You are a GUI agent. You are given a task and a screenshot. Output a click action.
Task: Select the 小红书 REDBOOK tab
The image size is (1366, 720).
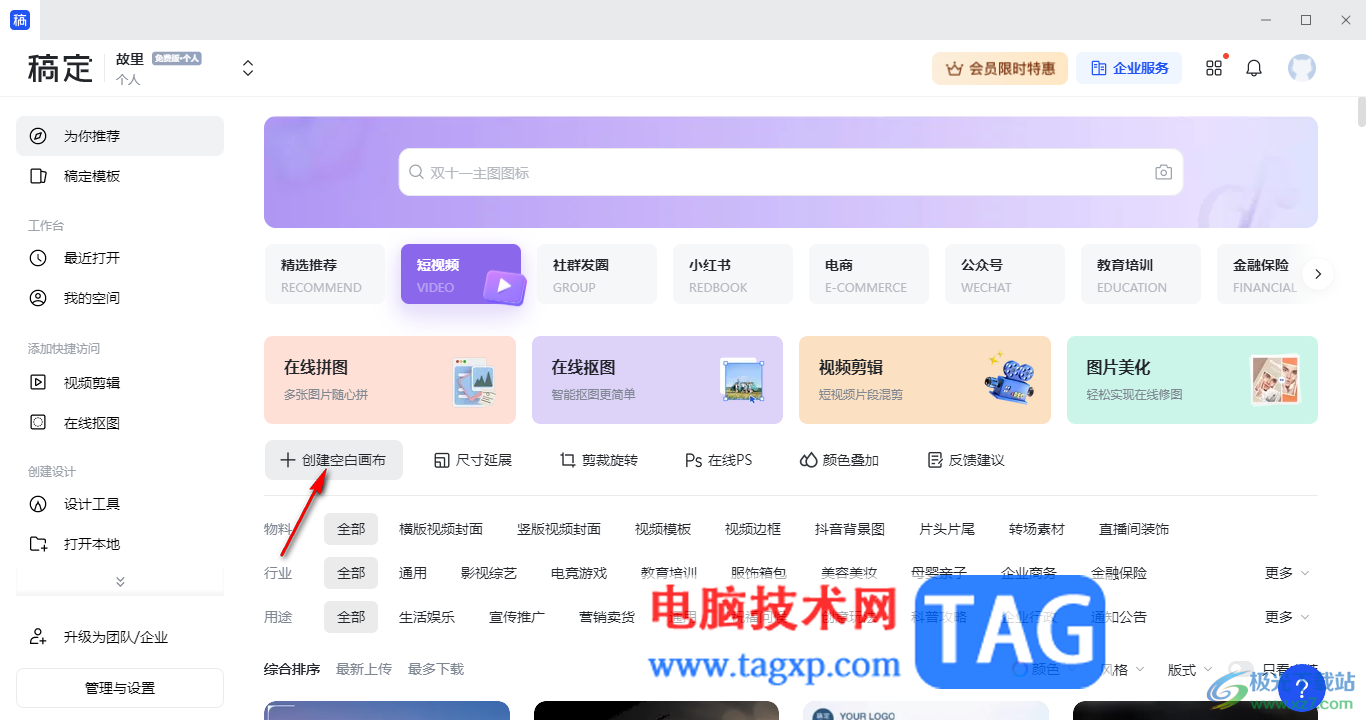tap(733, 274)
